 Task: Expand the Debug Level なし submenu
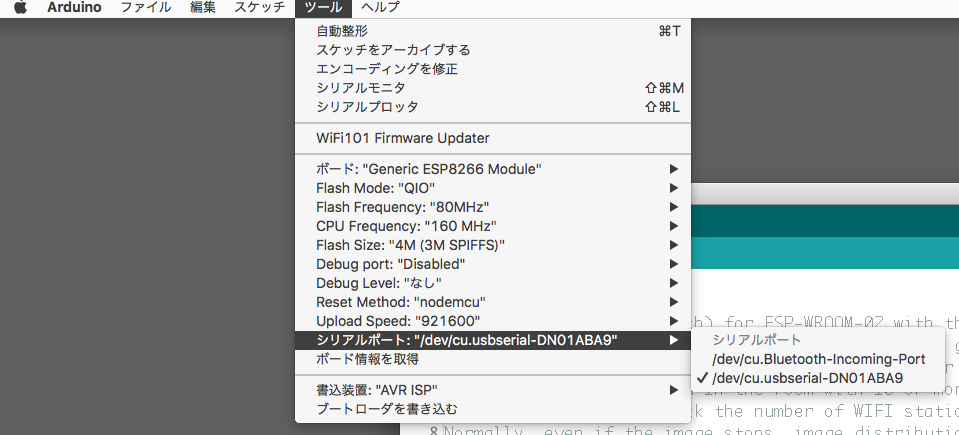493,283
